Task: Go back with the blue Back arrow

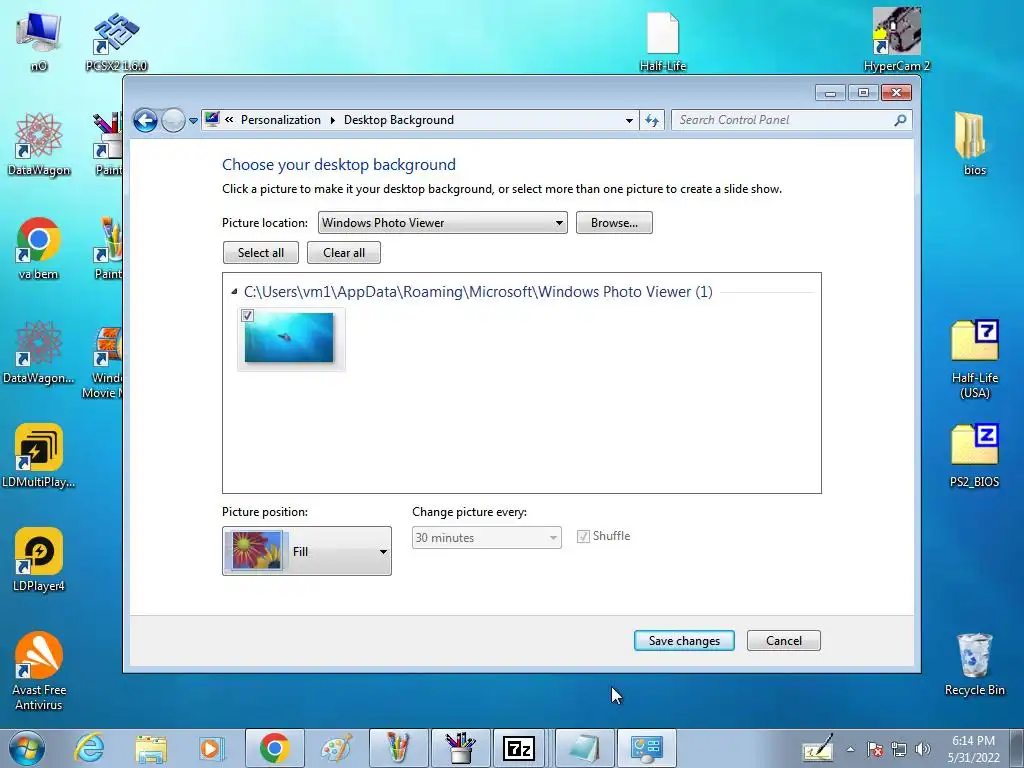Action: [146, 120]
